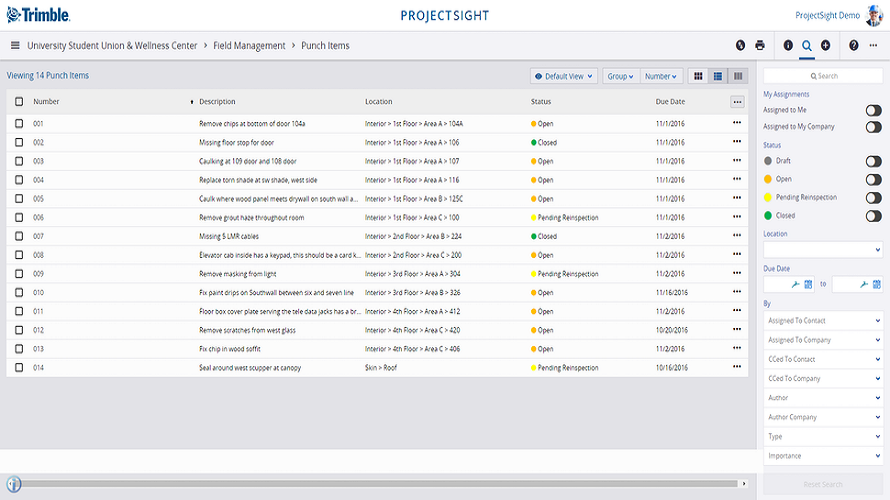Expand the Assigned To Company dropdown

point(823,340)
